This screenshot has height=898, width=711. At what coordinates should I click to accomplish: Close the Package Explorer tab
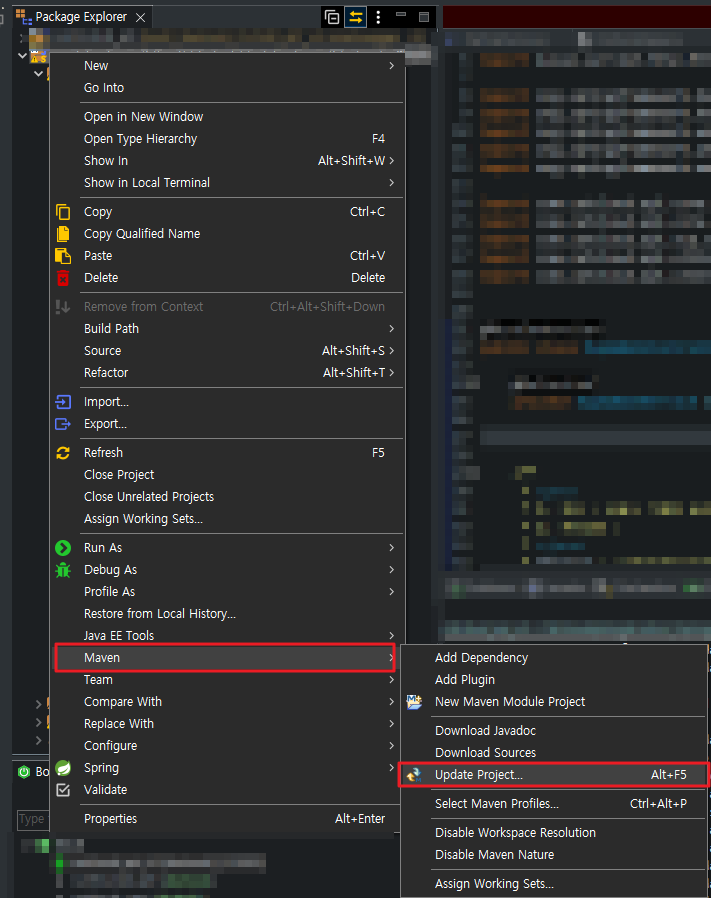(140, 18)
